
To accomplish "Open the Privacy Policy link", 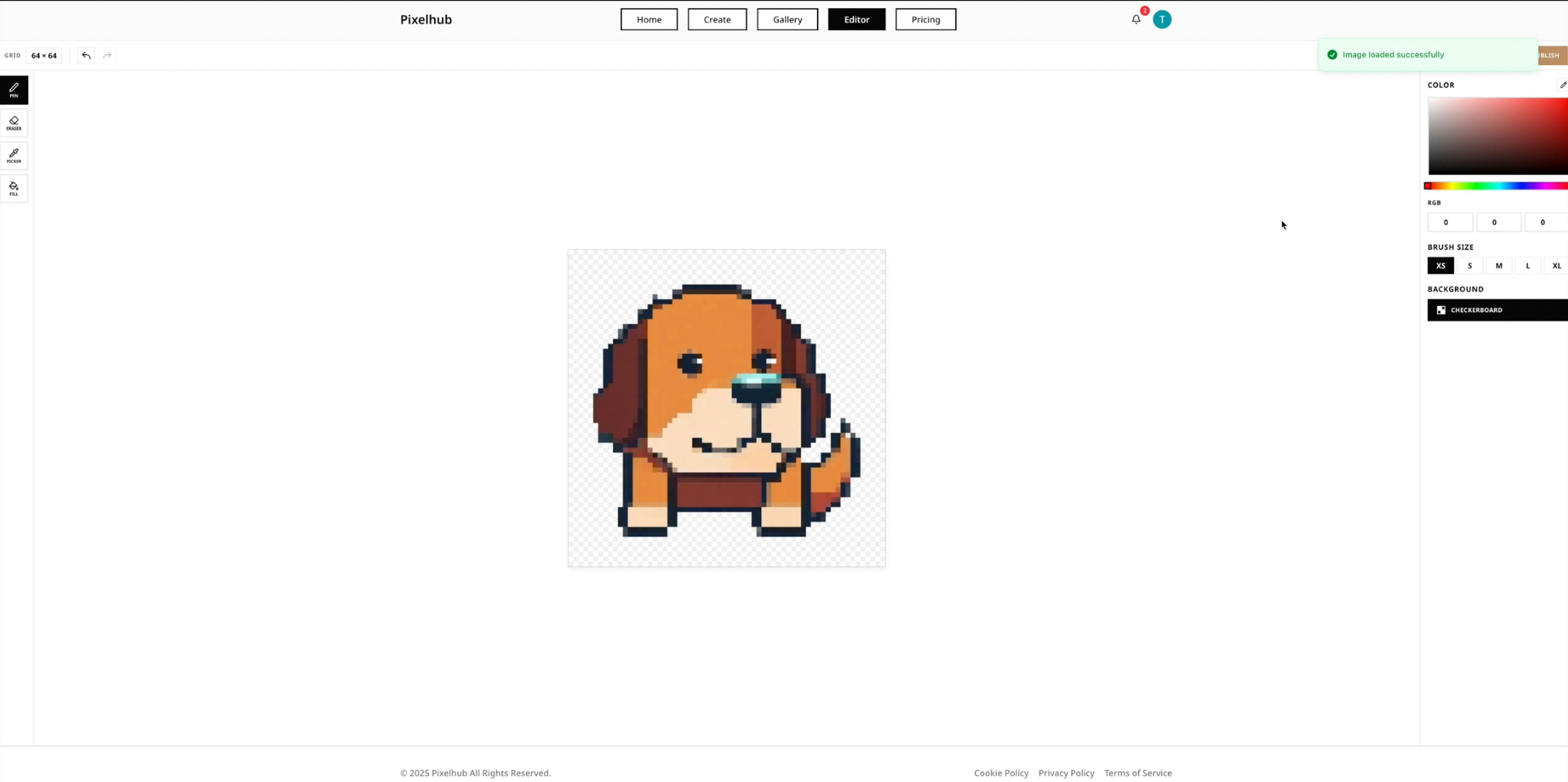I will coord(1066,772).
